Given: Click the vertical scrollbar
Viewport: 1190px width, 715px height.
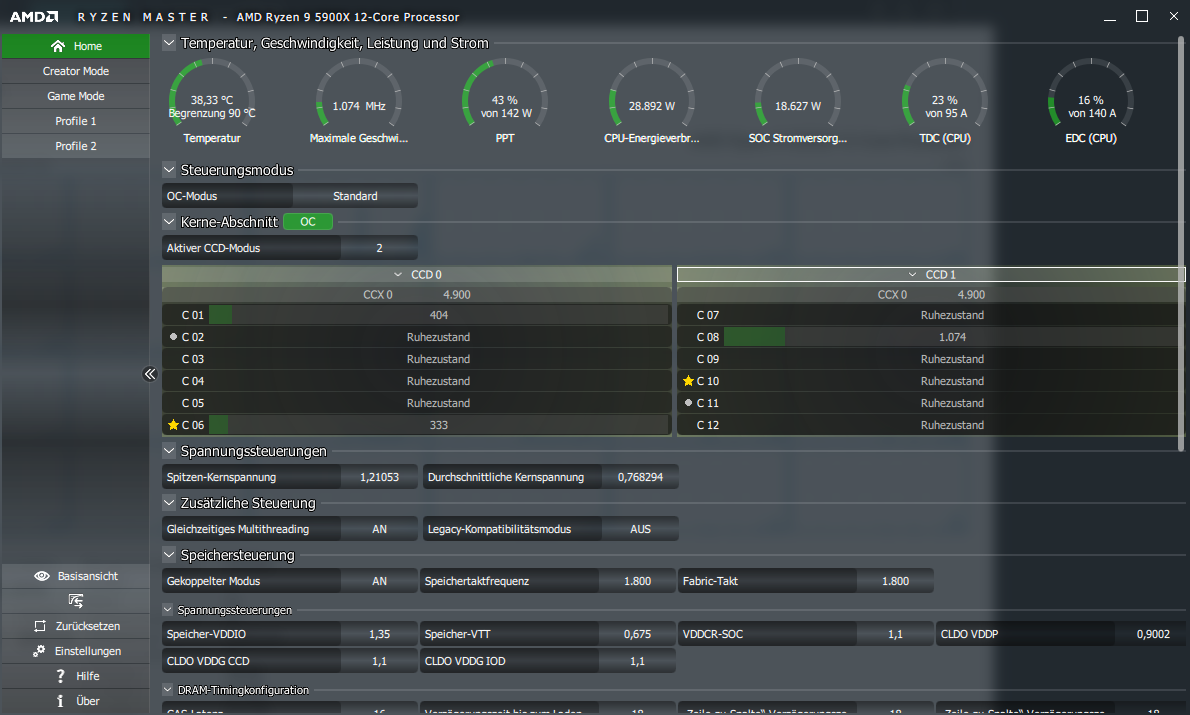Looking at the screenshot, I should pyautogui.click(x=1180, y=243).
